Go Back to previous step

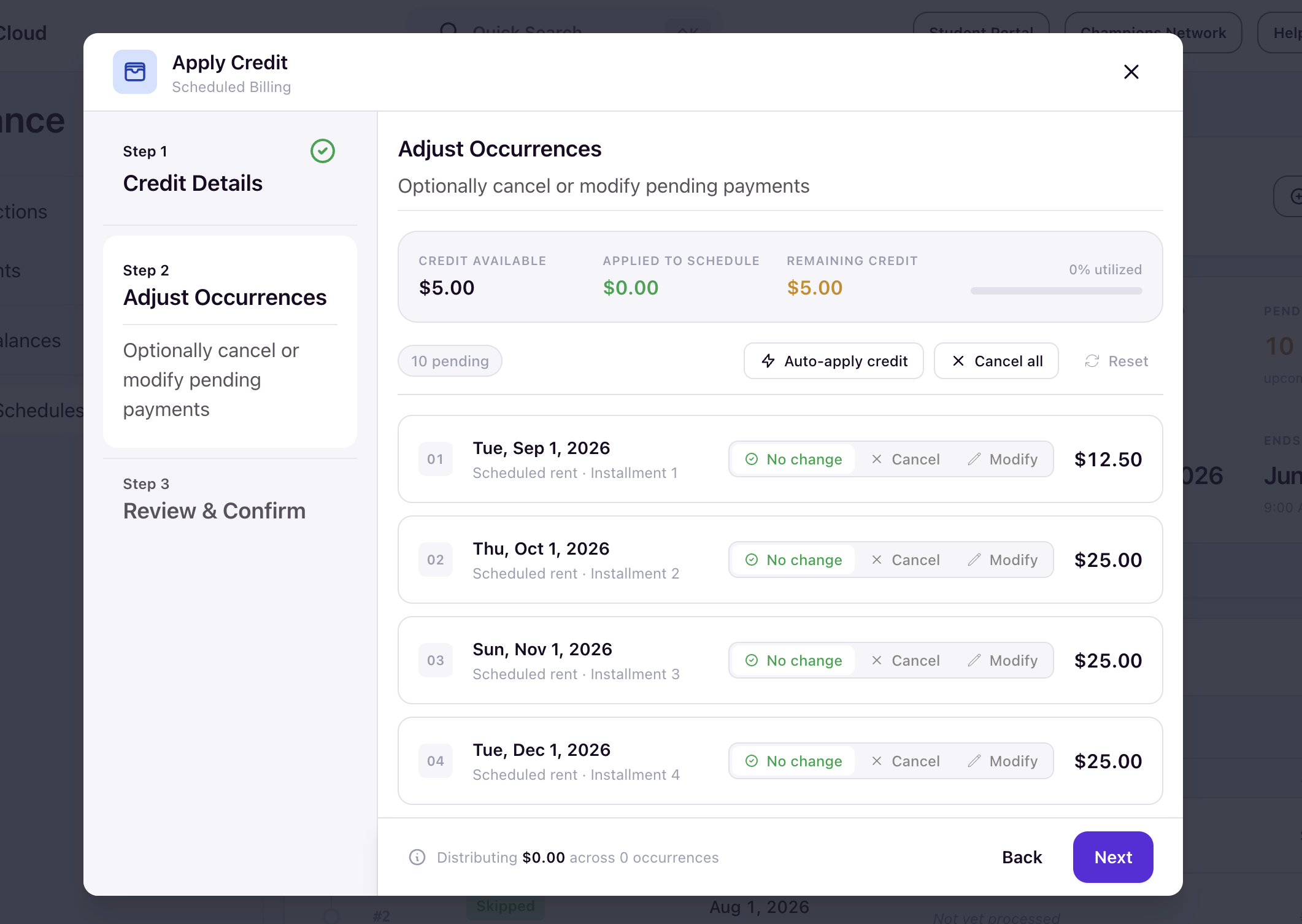(x=1022, y=857)
